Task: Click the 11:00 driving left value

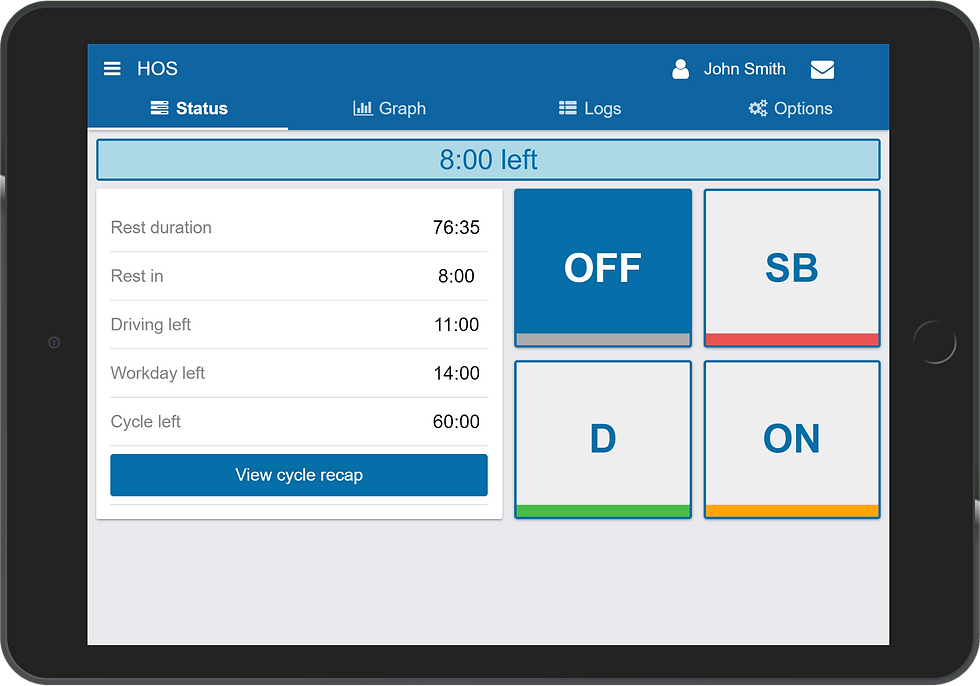Action: click(x=456, y=324)
